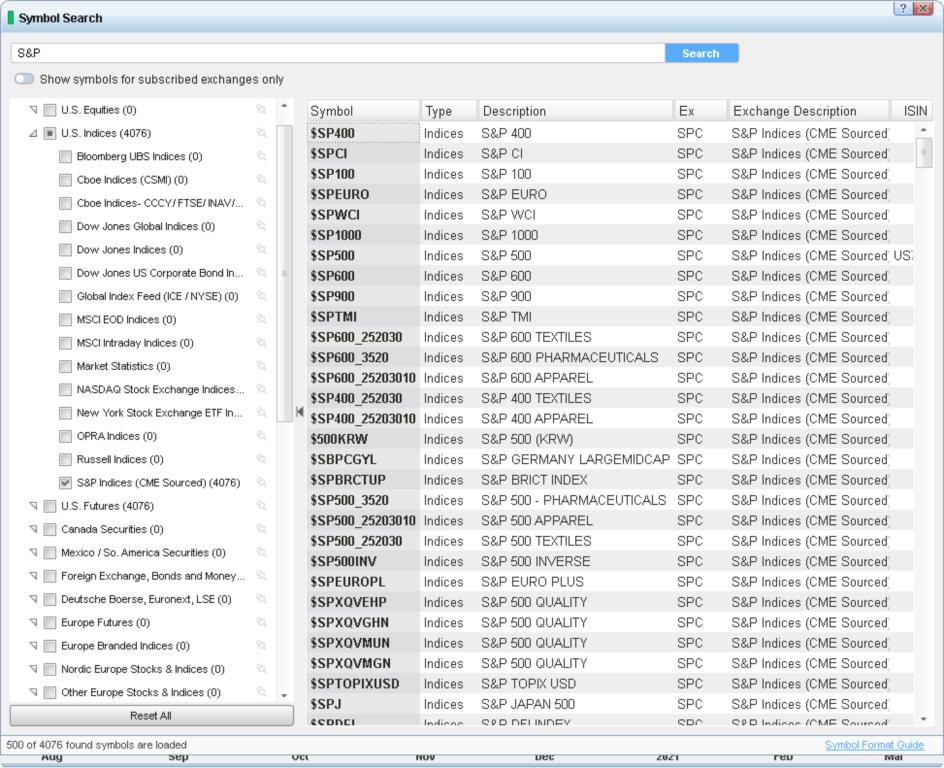Sort by the Symbol column header
944x768 pixels.
coord(363,111)
